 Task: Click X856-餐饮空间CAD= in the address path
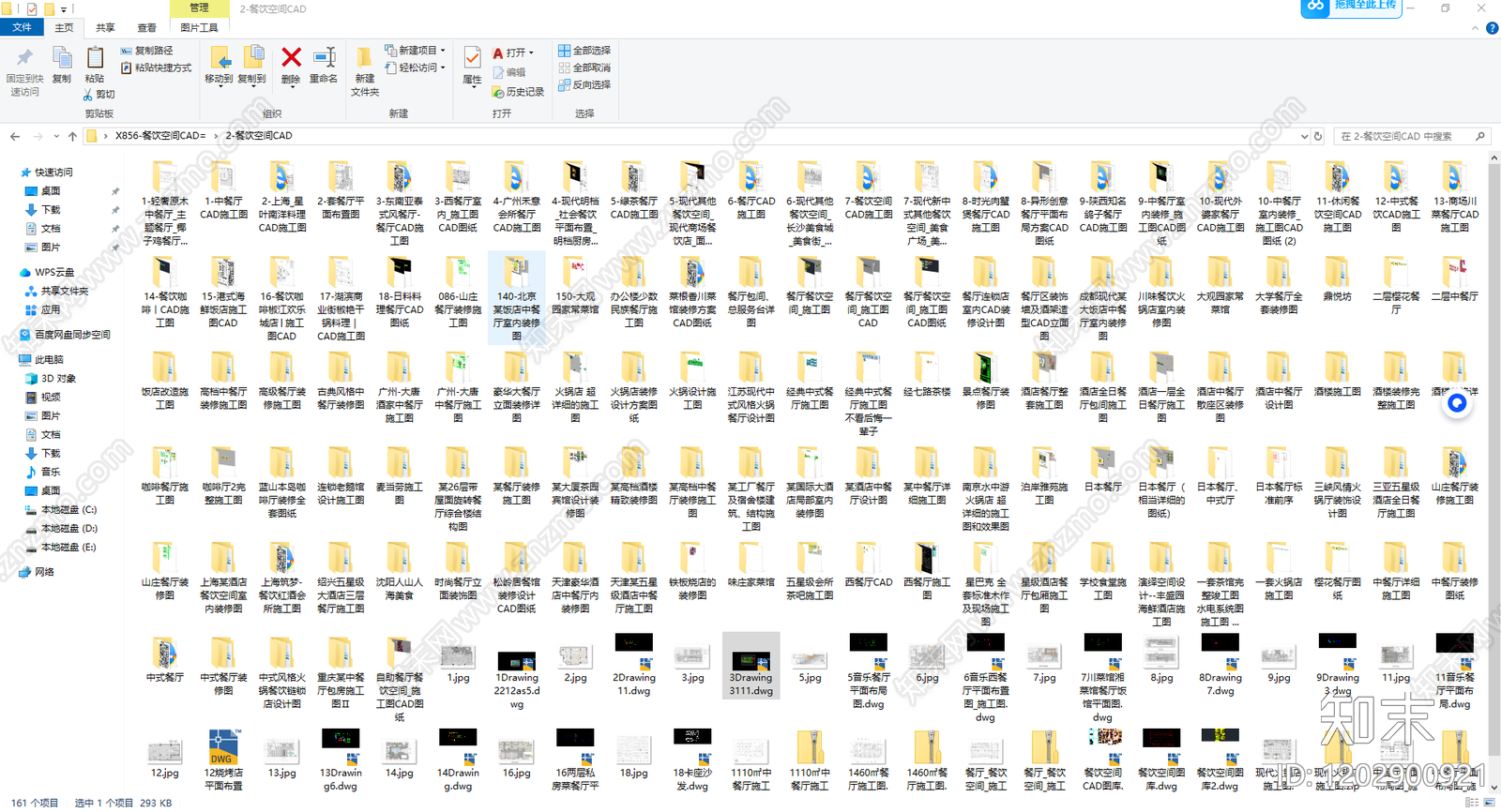pyautogui.click(x=159, y=136)
